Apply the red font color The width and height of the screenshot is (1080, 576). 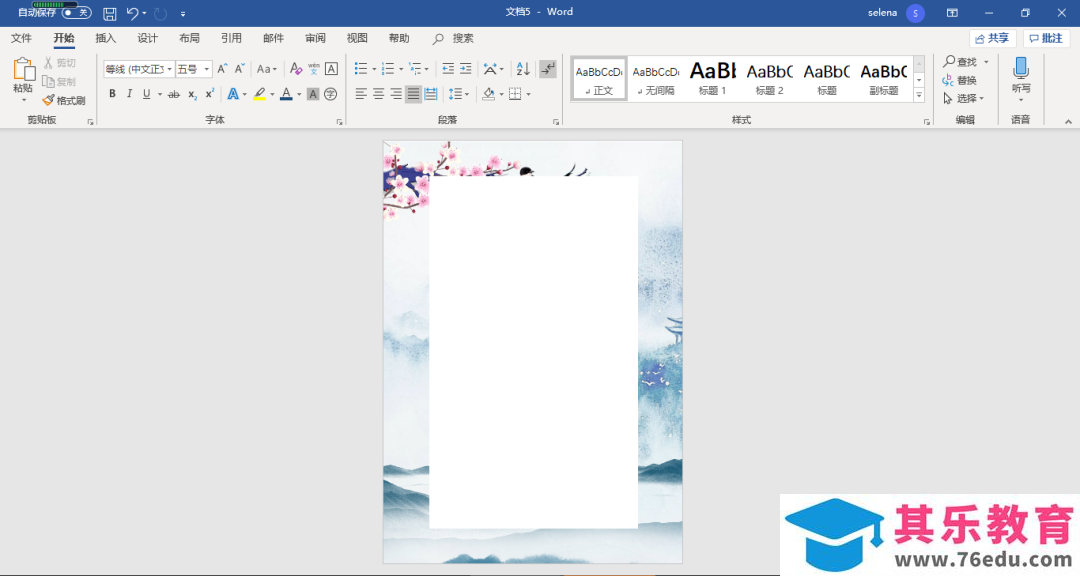click(287, 94)
